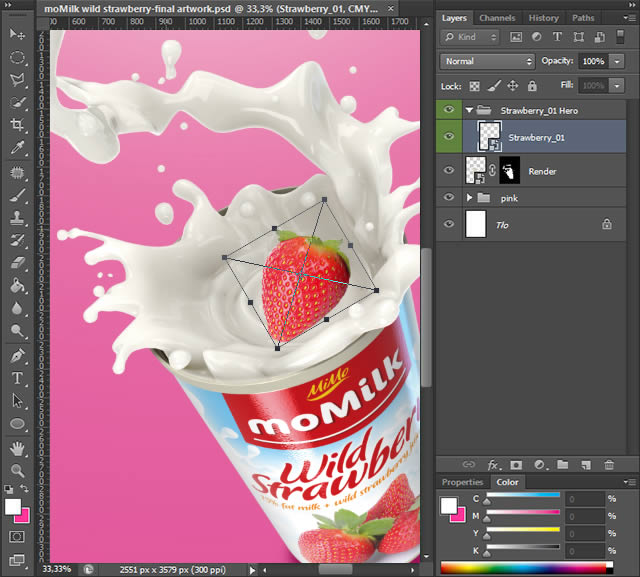The width and height of the screenshot is (640, 577).
Task: Filter layers by shape layers
Action: coord(578,37)
